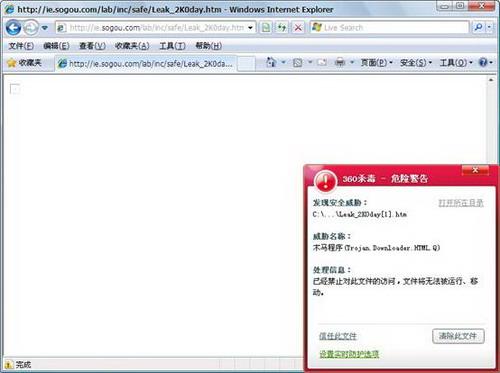Click the Leak_2K0day[1].htm file path text
This screenshot has width=500, height=373.
tap(359, 214)
